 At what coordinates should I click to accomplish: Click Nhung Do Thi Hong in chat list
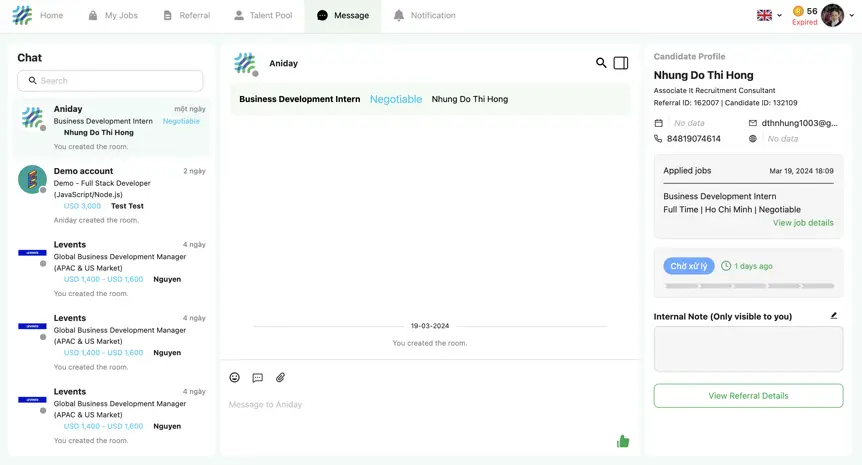(x=98, y=132)
